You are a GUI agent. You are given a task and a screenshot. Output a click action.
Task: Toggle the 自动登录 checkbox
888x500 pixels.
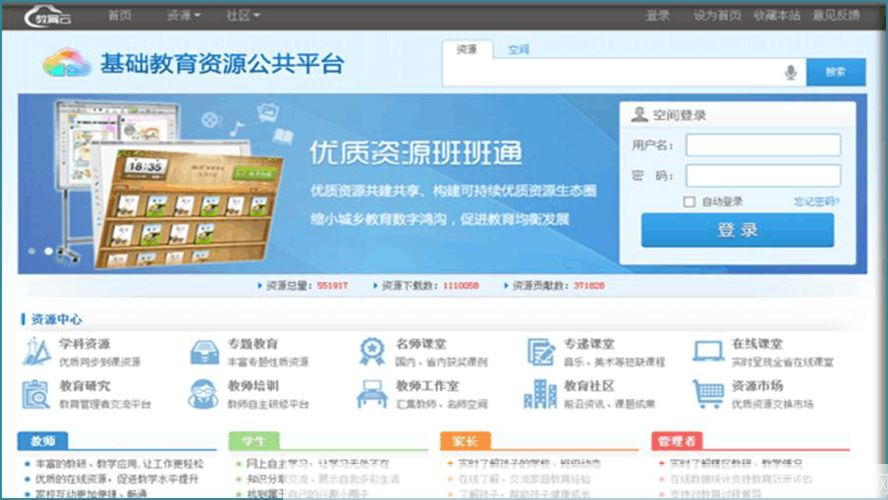tap(689, 202)
